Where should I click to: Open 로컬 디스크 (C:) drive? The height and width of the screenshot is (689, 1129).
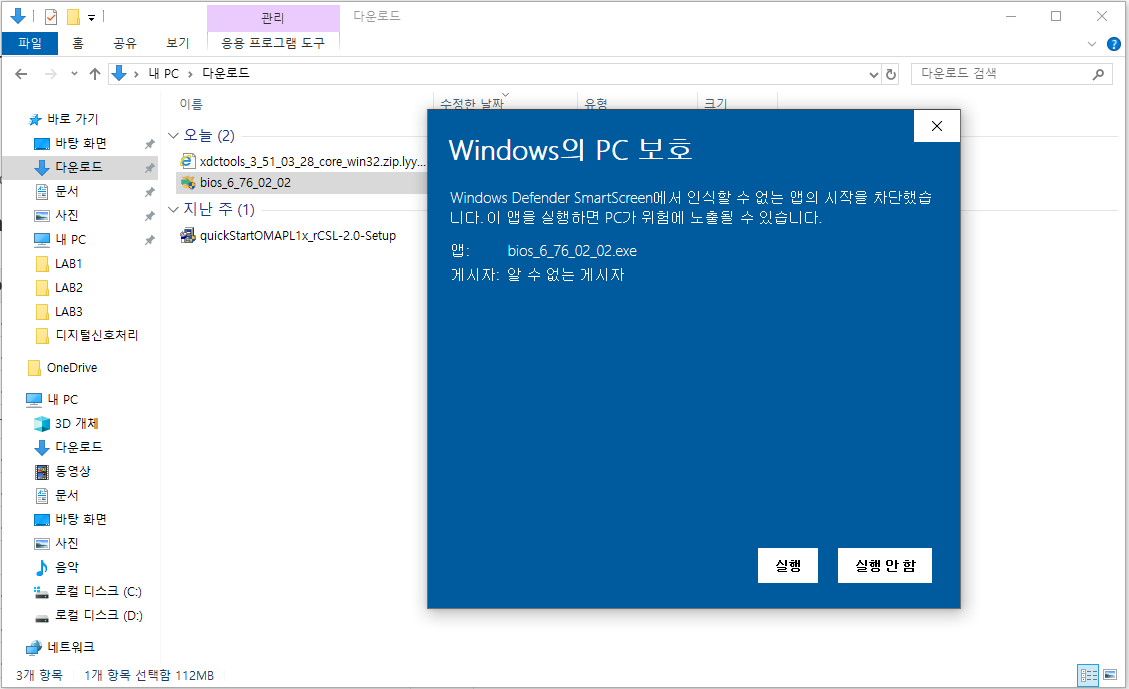(98, 592)
